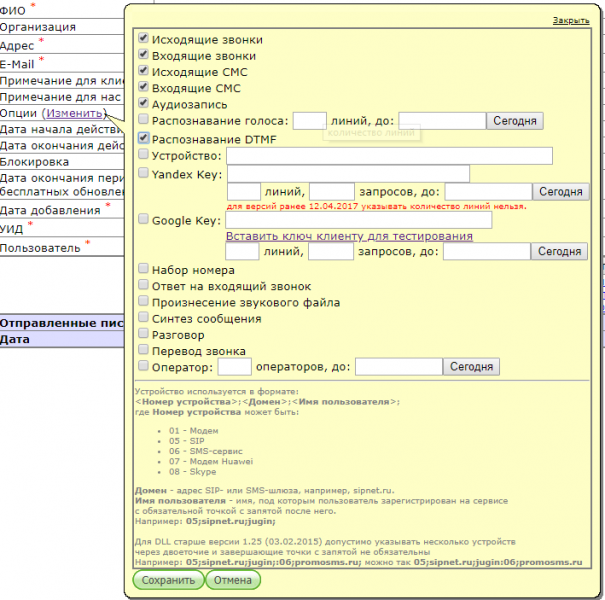Check the Yandex Key option
Image resolution: width=605 pixels, height=600 pixels.
pyautogui.click(x=143, y=172)
